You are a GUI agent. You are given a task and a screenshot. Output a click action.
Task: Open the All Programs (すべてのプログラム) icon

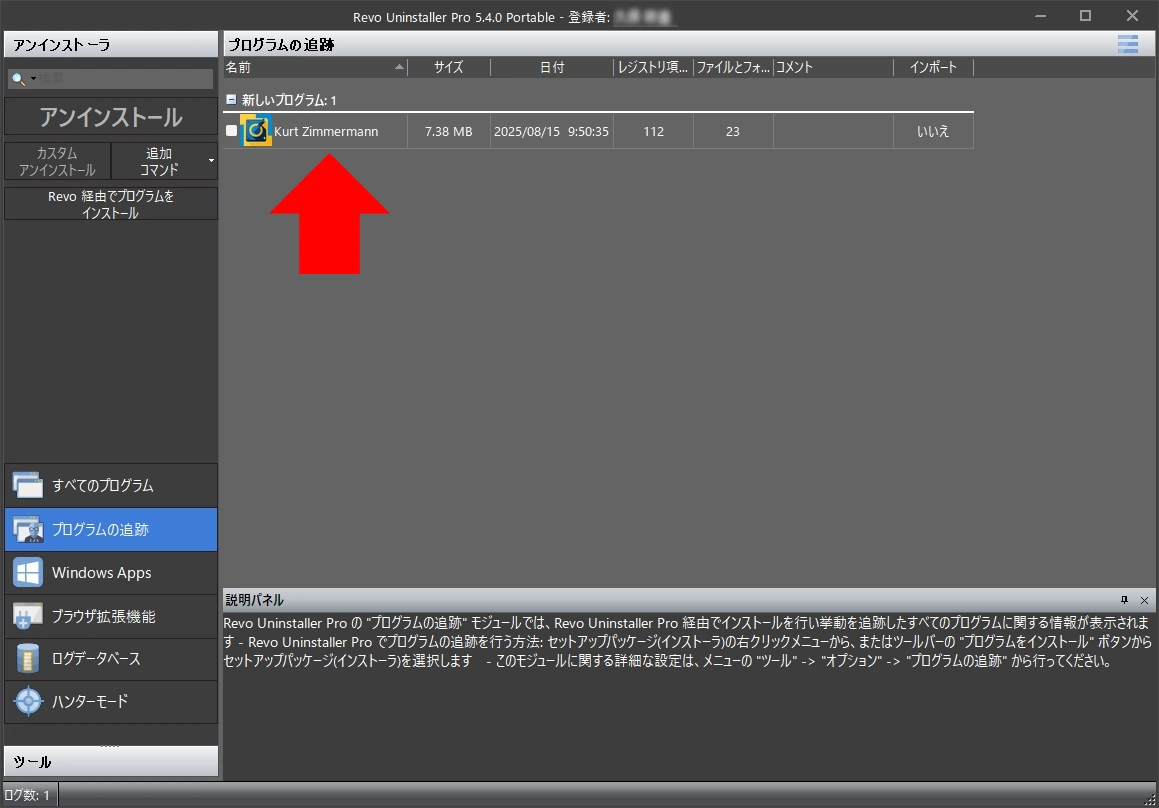click(27, 486)
